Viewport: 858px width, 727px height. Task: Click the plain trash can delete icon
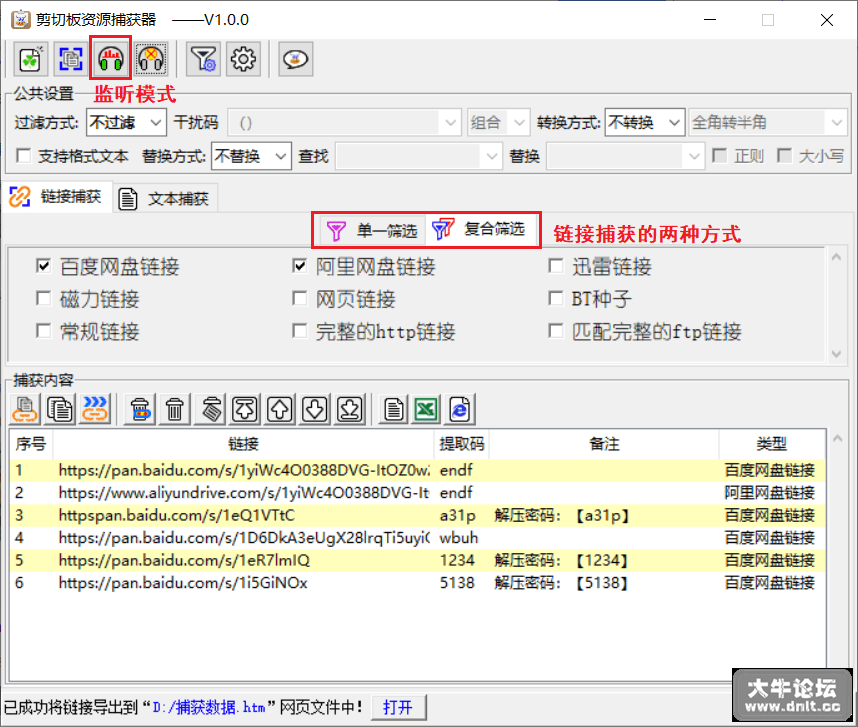175,409
